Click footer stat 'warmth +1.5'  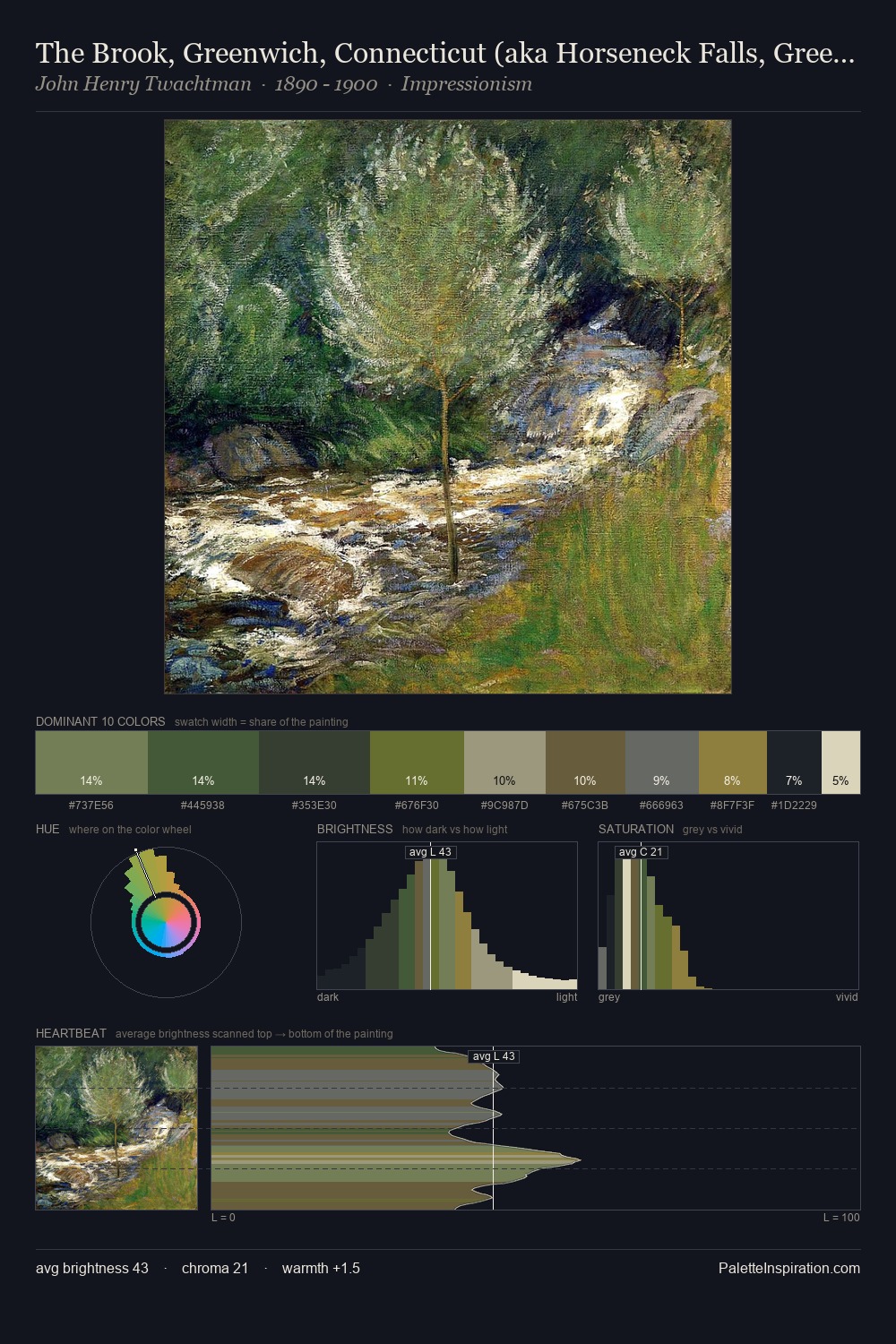click(321, 1268)
